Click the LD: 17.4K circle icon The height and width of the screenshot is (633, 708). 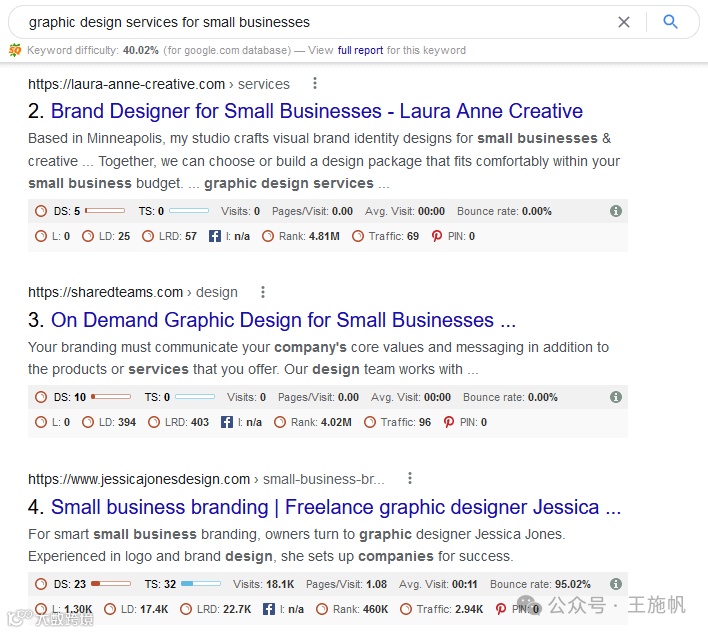110,609
